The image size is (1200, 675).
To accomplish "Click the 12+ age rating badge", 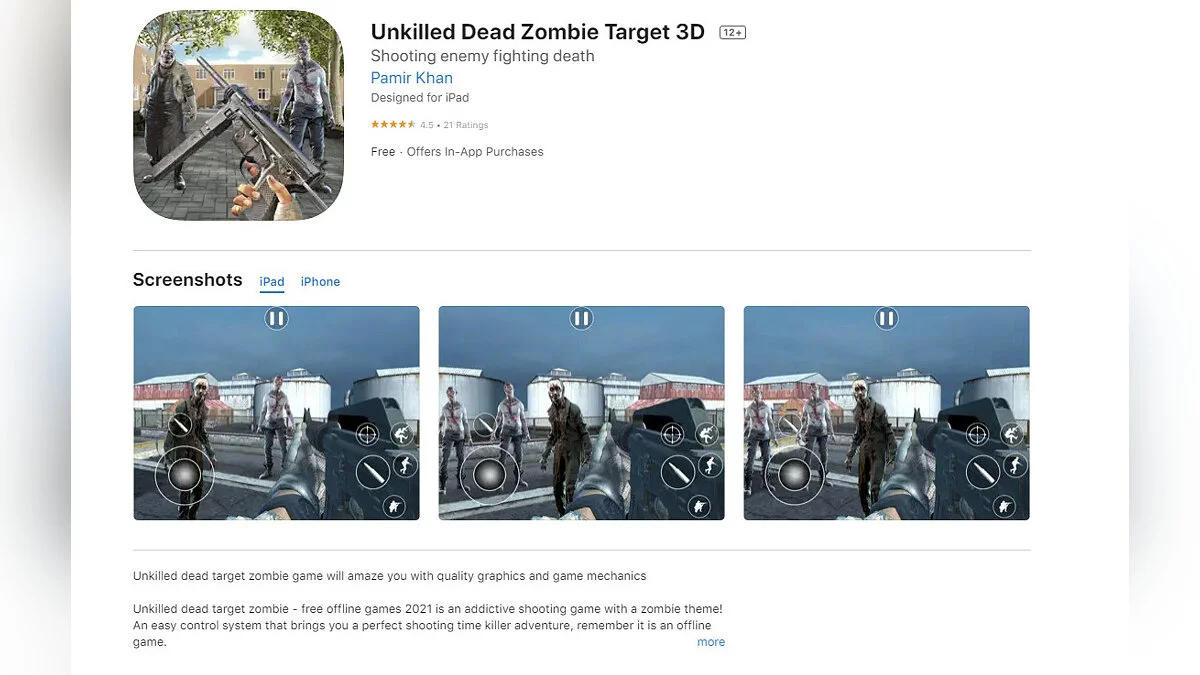I will [x=733, y=33].
